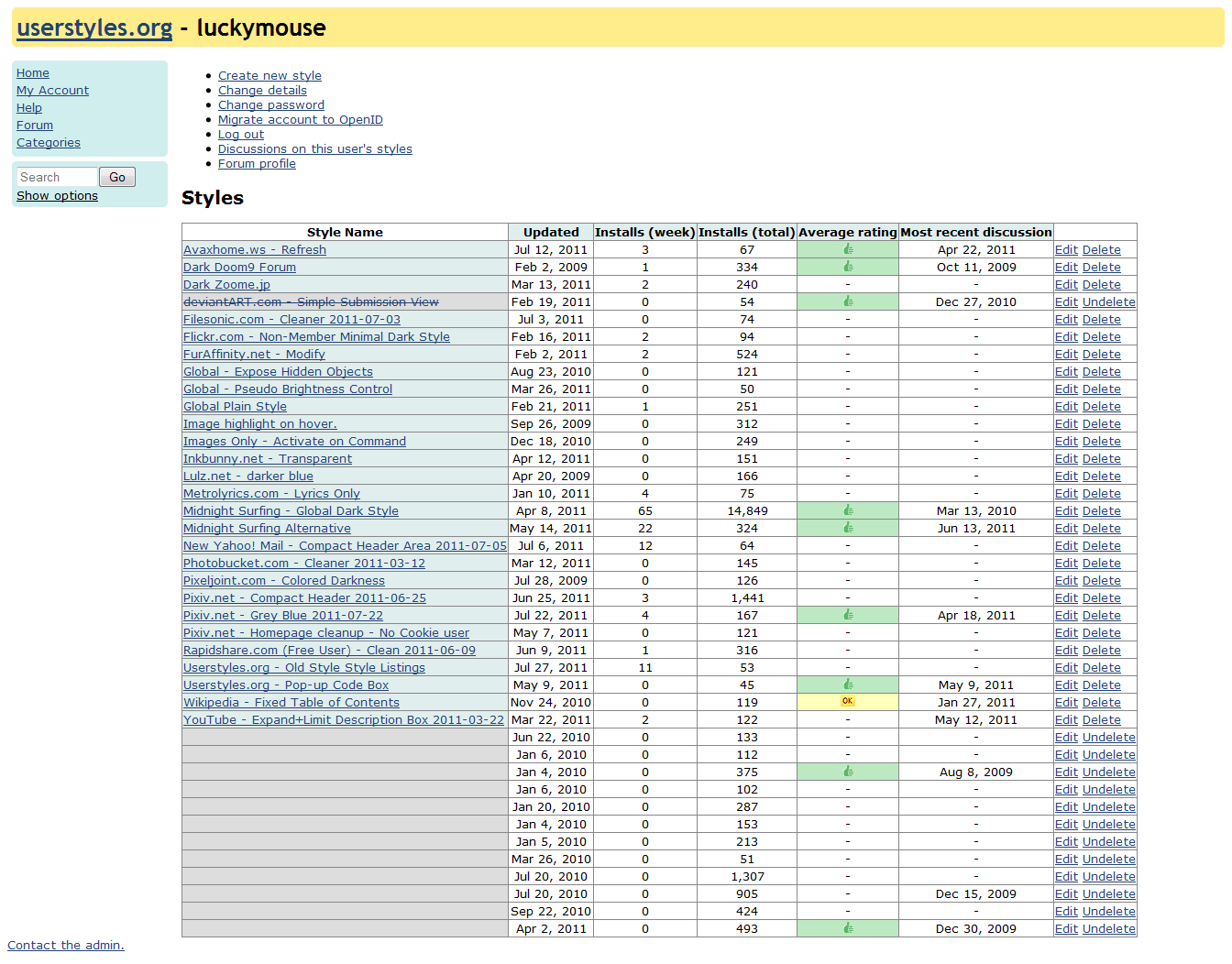Open Lulz.net - darker blue style
This screenshot has width=1232, height=964.
pos(248,476)
